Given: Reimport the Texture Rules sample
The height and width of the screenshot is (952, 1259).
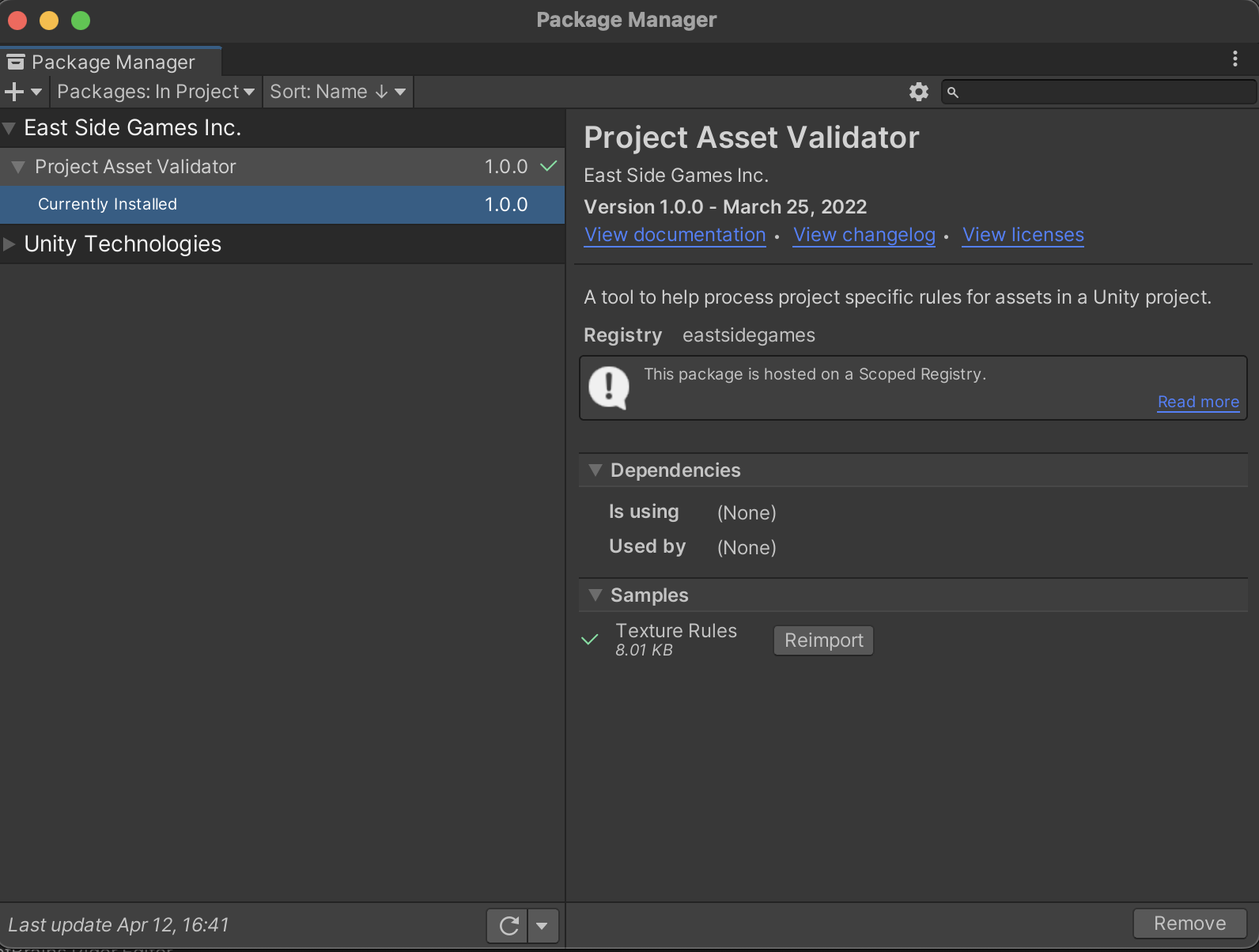Looking at the screenshot, I should click(x=823, y=640).
